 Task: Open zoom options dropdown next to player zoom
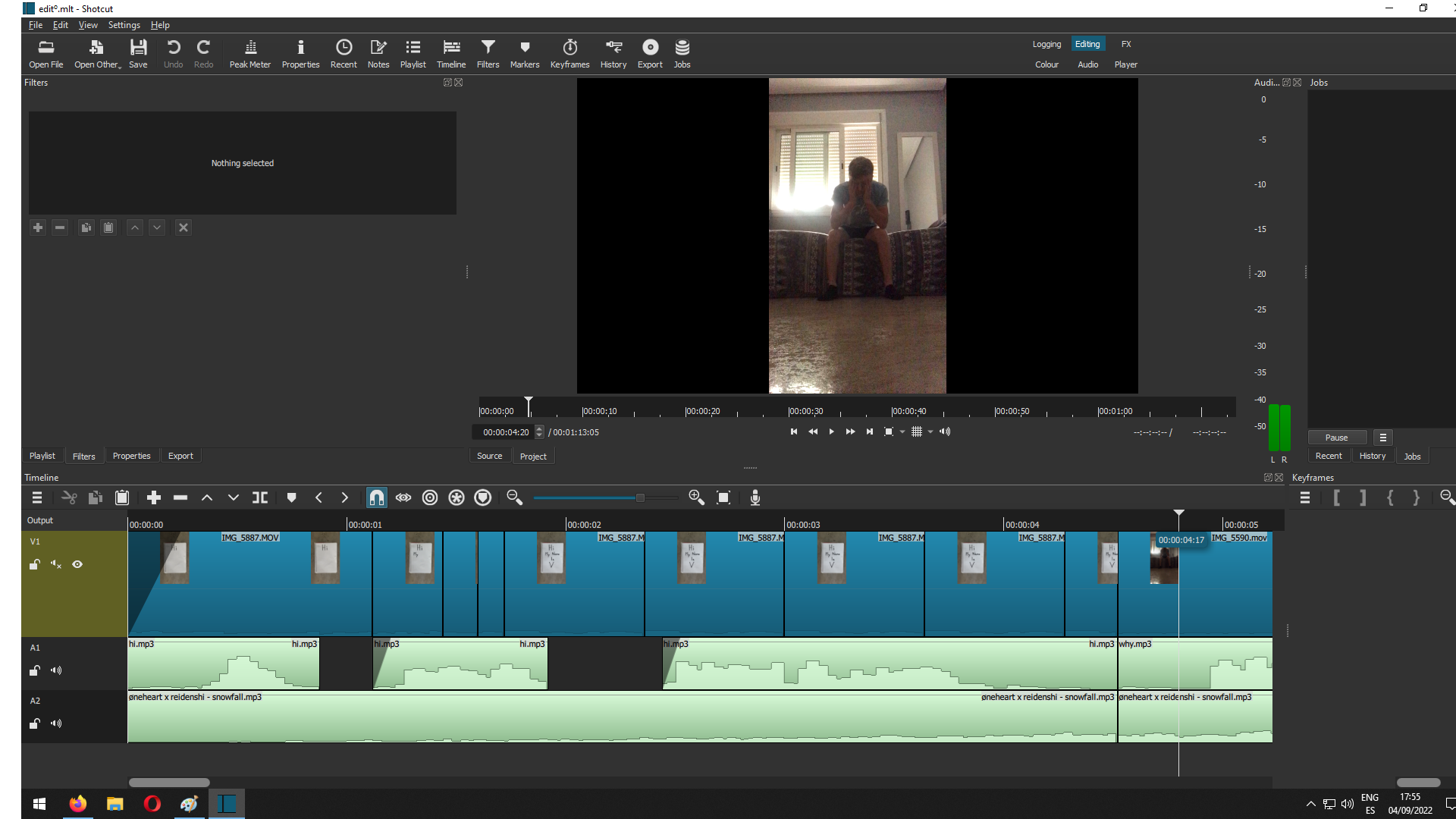tap(902, 431)
